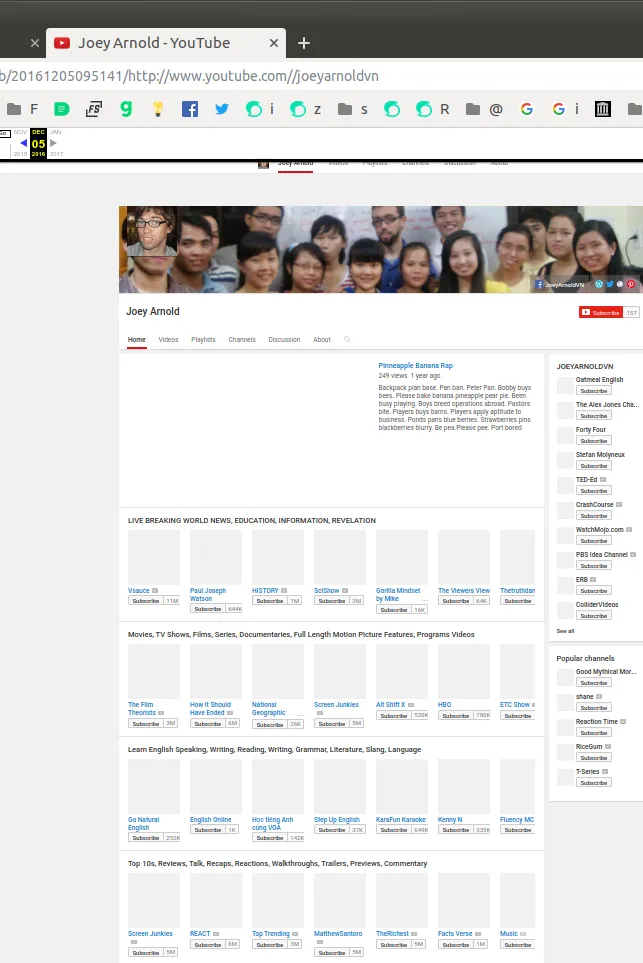Open the Internet Archive building bookmark
643x963 pixels.
[x=602, y=109]
